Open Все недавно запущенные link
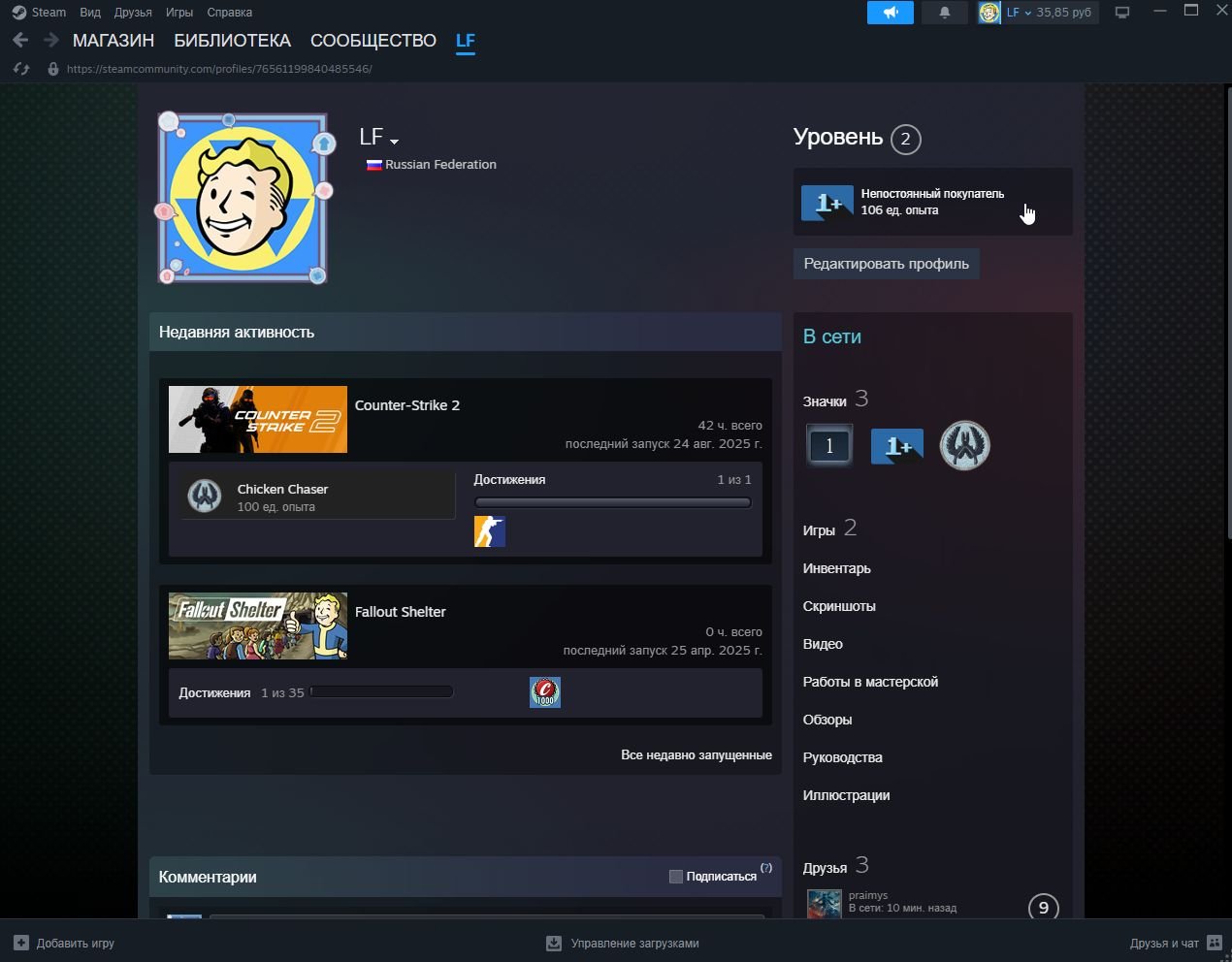Viewport: 1232px width, 962px height. 697,754
